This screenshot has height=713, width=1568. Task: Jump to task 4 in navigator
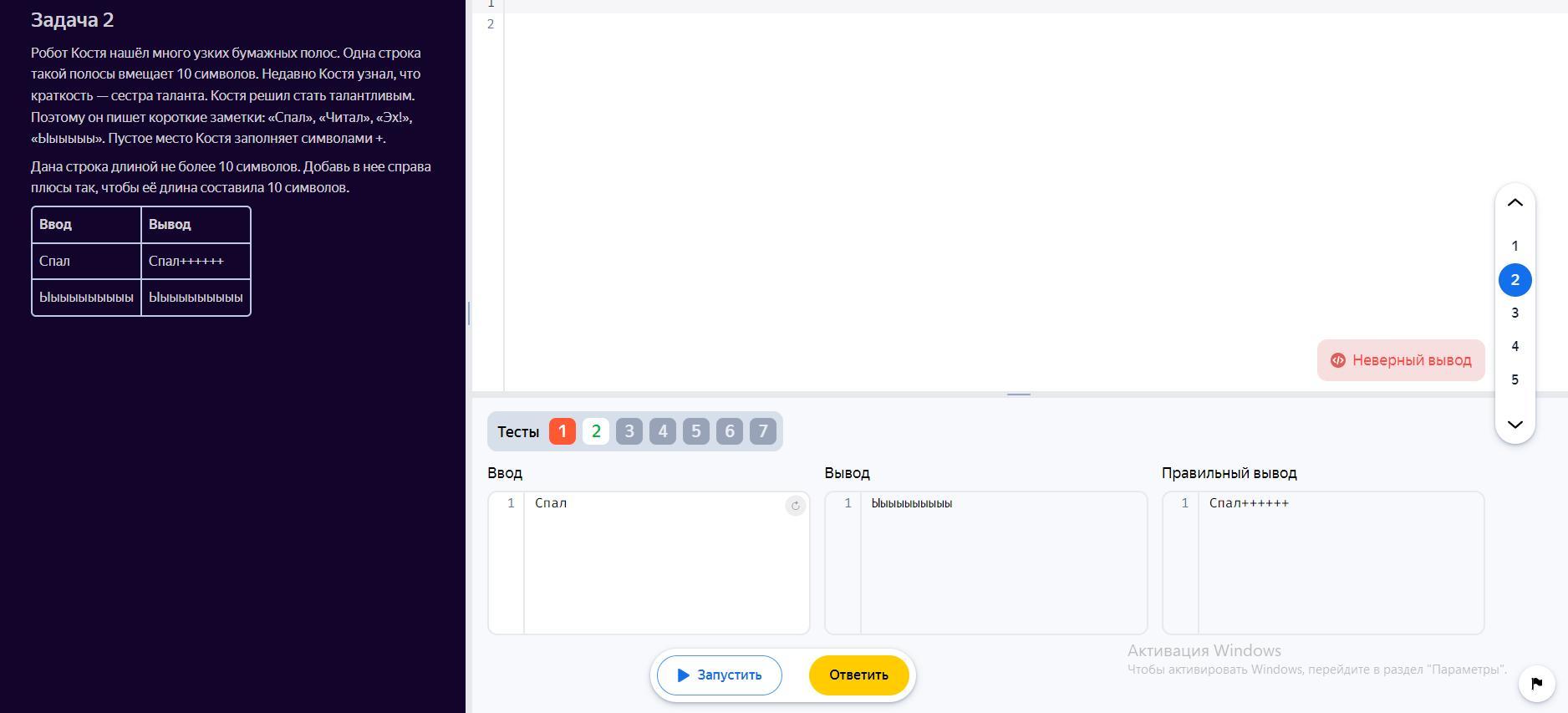tap(1515, 346)
